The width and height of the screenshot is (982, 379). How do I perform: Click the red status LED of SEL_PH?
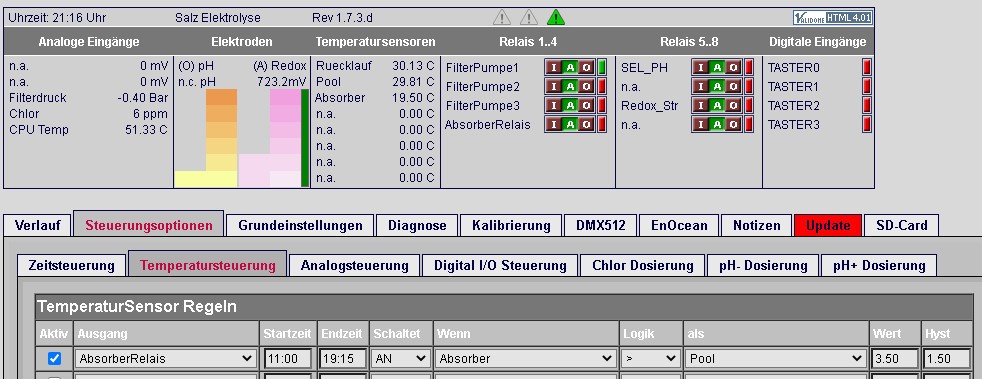pyautogui.click(x=749, y=67)
